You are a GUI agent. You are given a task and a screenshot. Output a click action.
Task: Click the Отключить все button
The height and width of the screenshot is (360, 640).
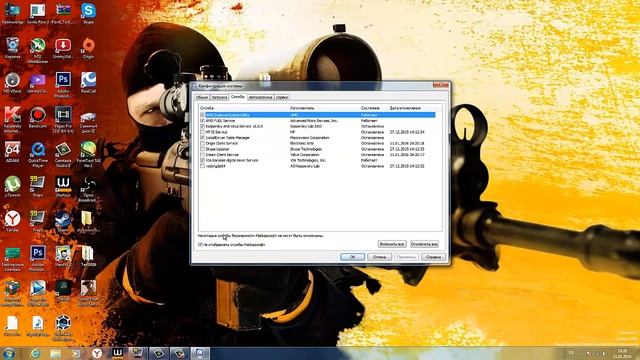424,244
